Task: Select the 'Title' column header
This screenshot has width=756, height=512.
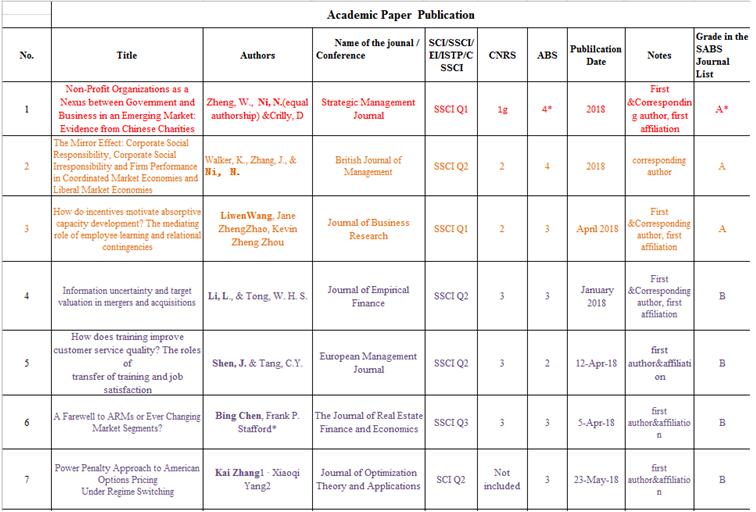Action: (126, 56)
